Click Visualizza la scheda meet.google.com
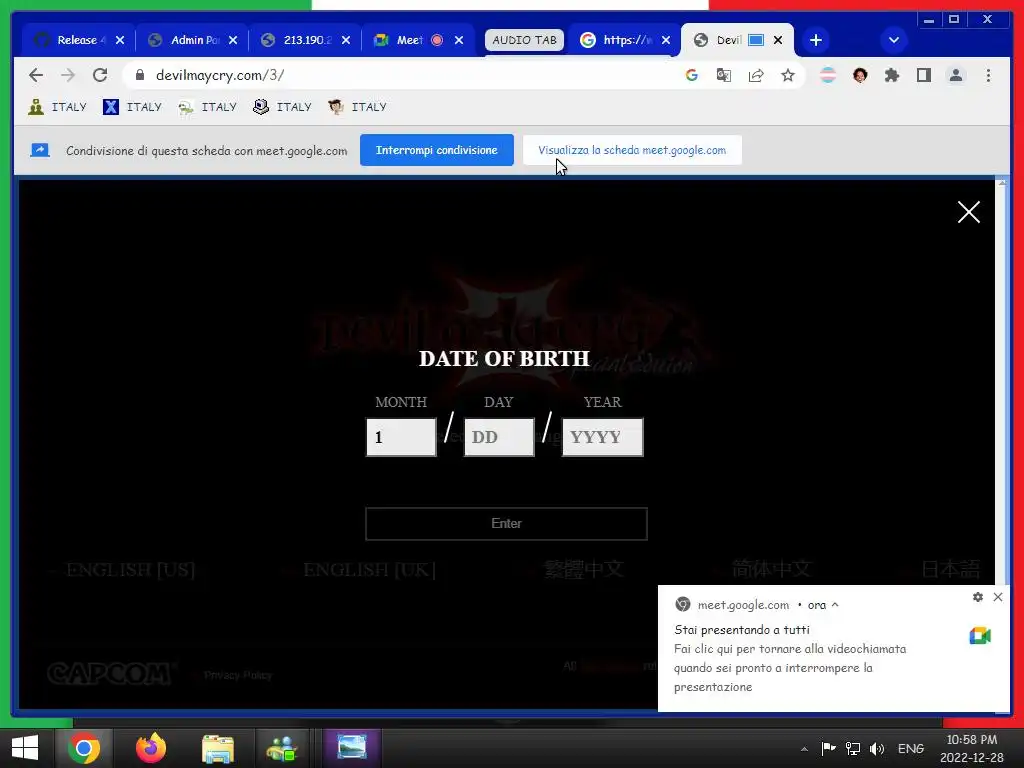1024x768 pixels. tap(632, 150)
